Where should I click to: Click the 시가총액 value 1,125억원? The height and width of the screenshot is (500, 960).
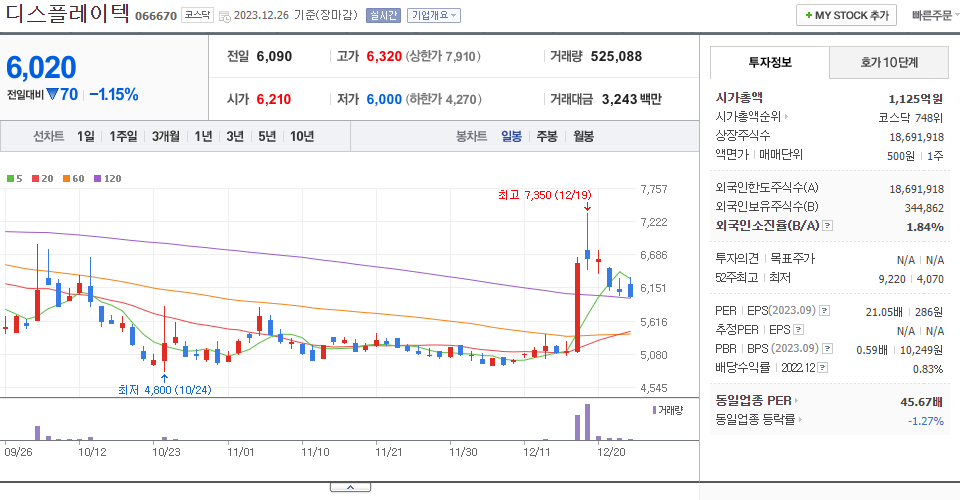coord(916,99)
